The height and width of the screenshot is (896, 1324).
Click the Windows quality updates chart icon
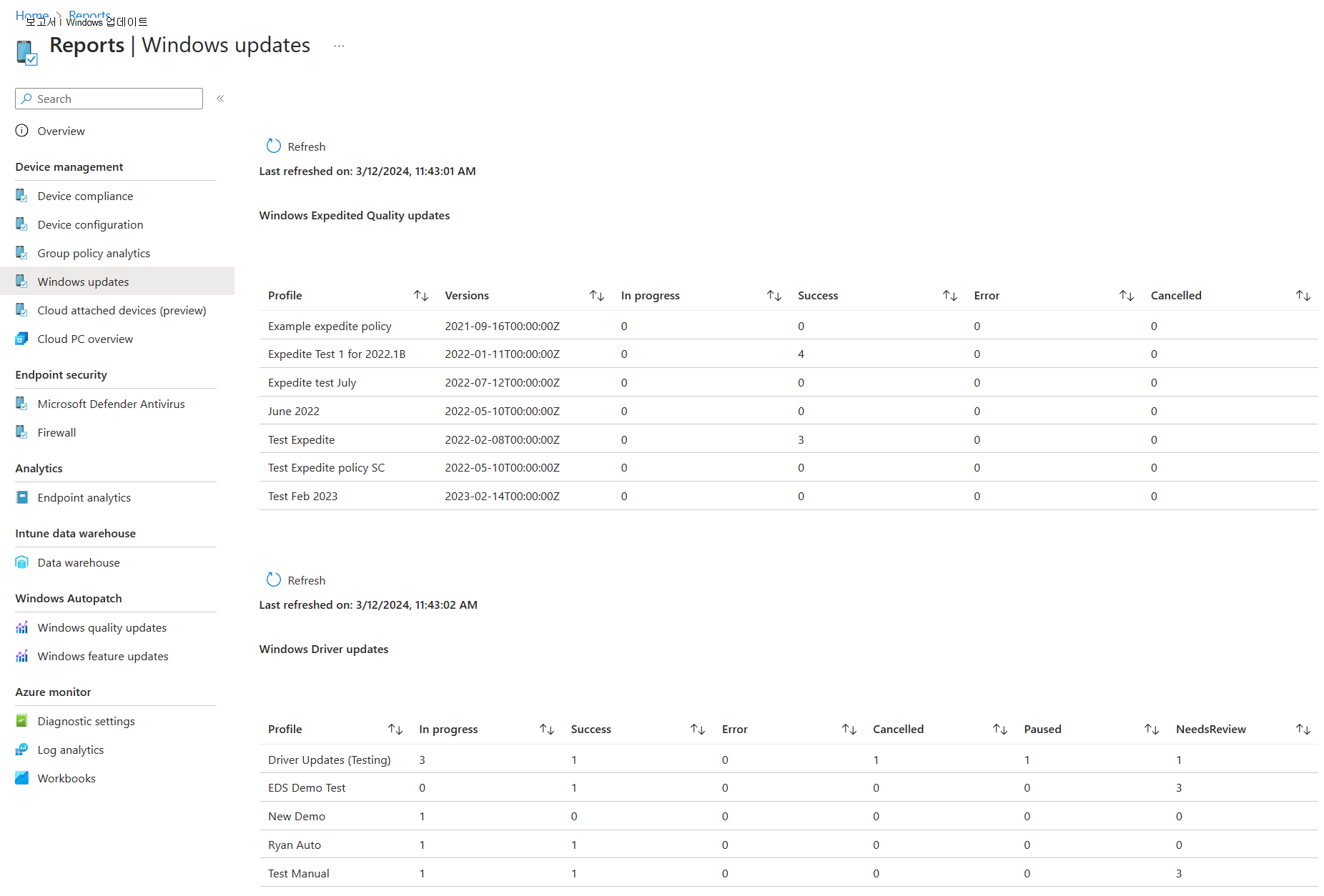[22, 627]
